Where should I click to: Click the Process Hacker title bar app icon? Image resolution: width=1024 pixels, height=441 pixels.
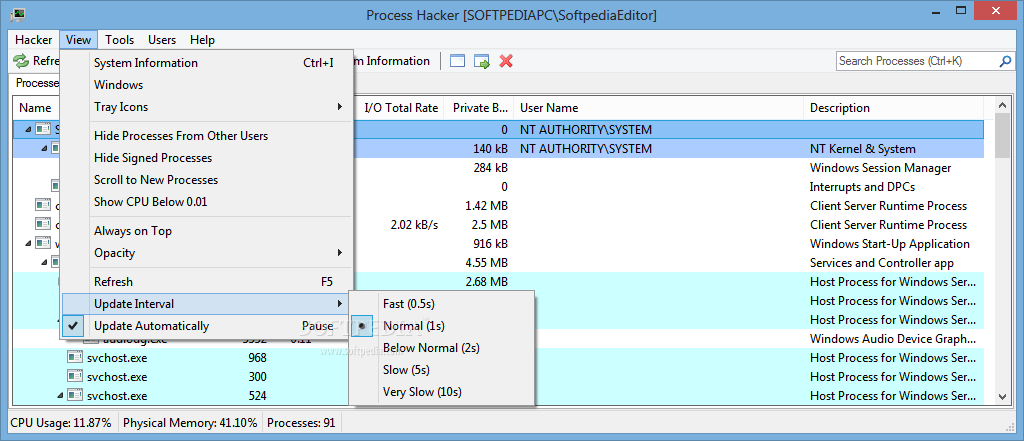[18, 13]
